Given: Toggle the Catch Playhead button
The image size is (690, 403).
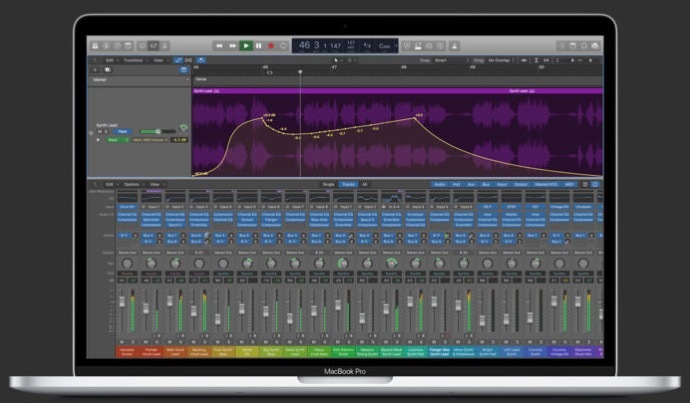Looking at the screenshot, I should 201,60.
